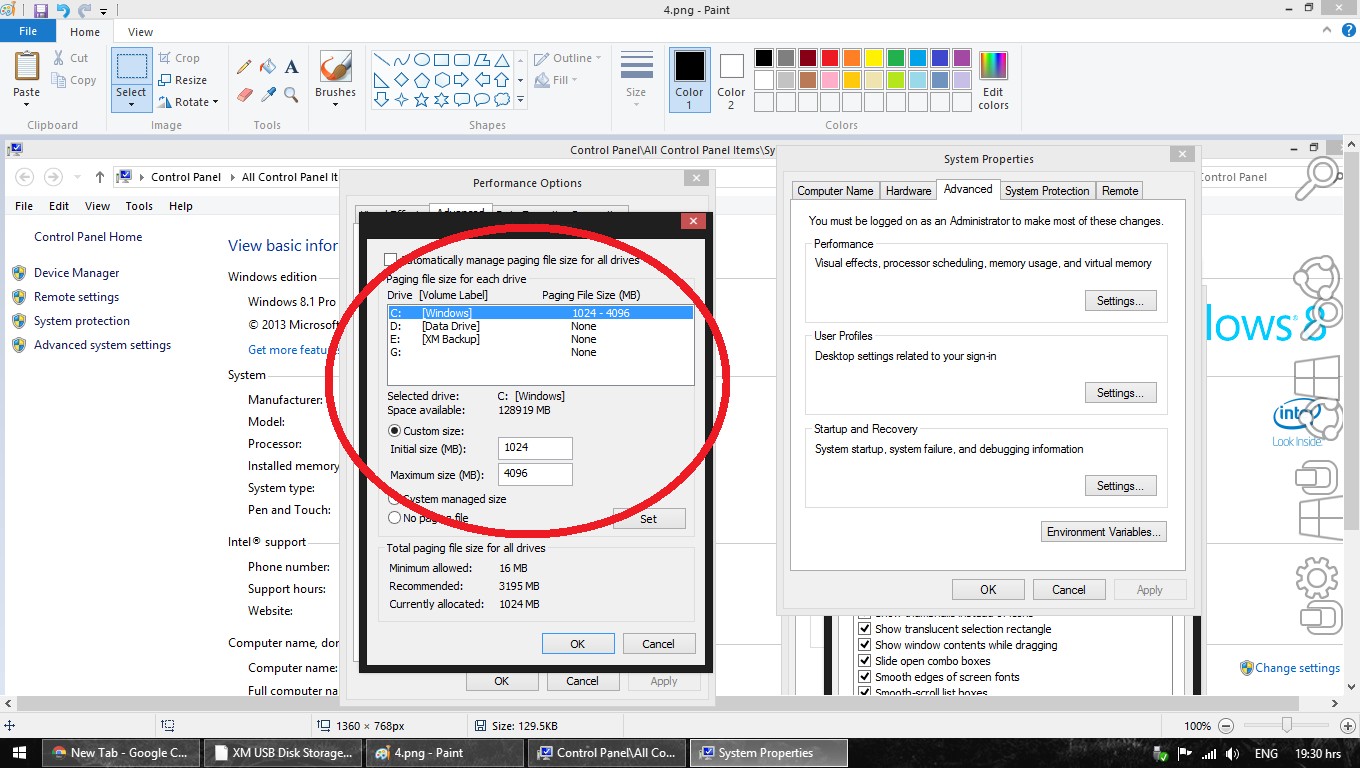
Task: Open the Resize and Skew command
Action: tap(182, 80)
